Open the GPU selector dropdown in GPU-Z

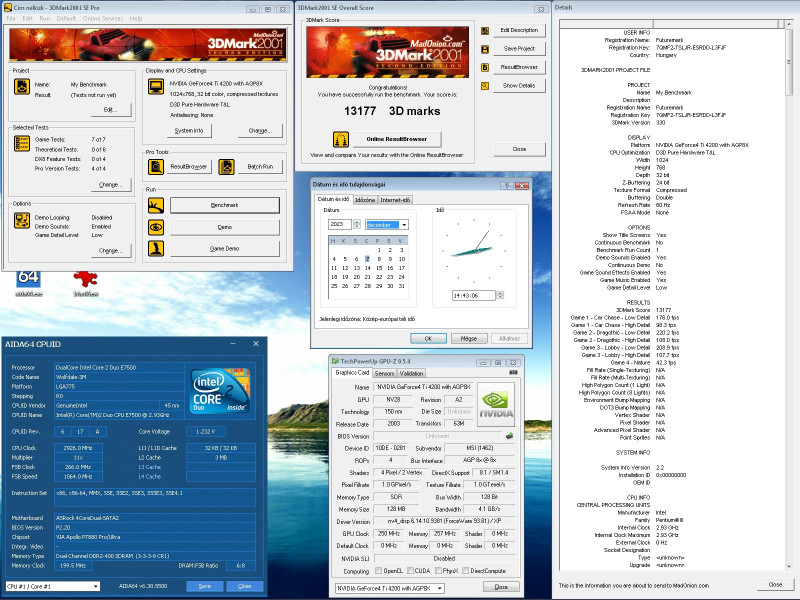(440, 588)
